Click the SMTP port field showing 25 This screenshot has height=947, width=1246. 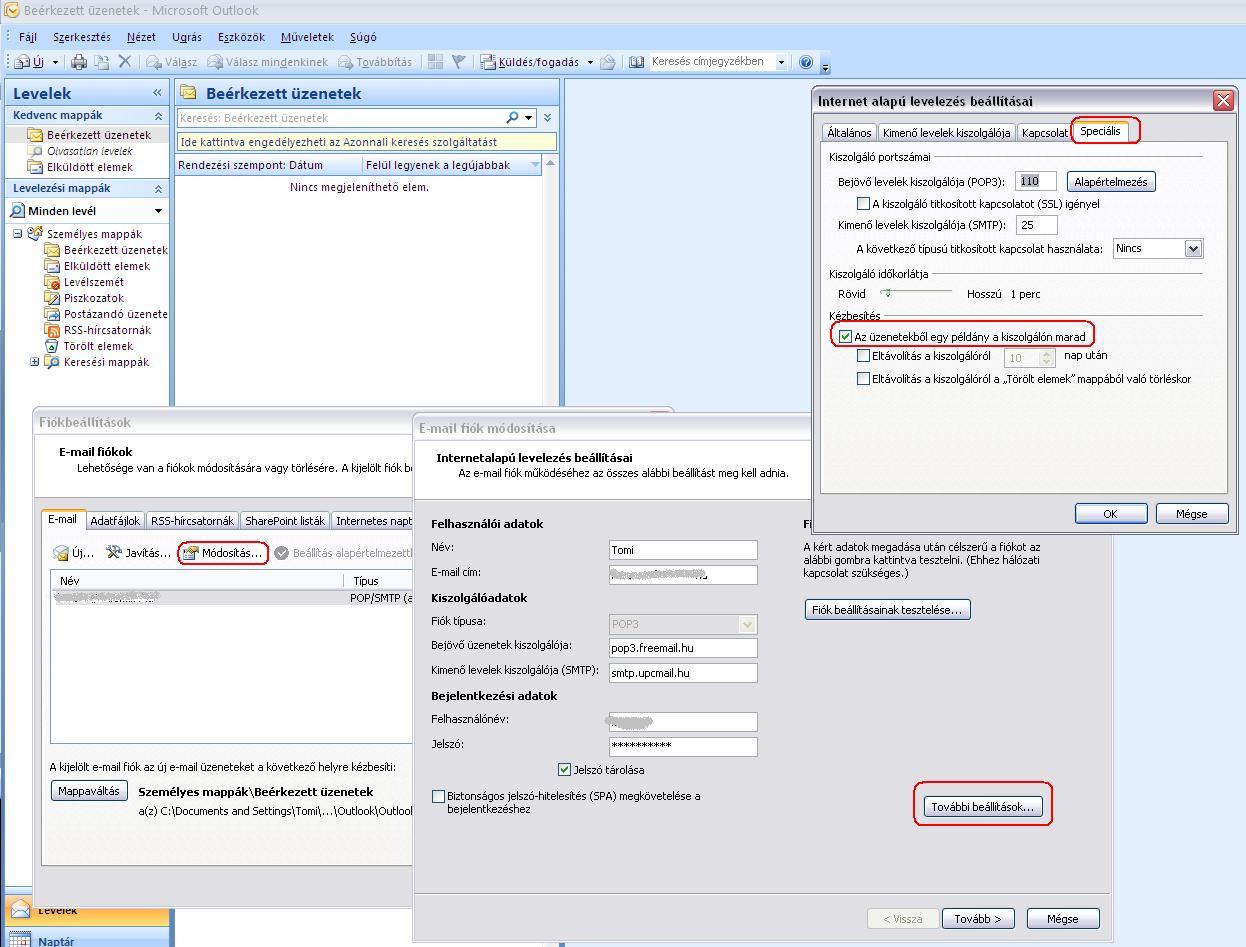1036,225
